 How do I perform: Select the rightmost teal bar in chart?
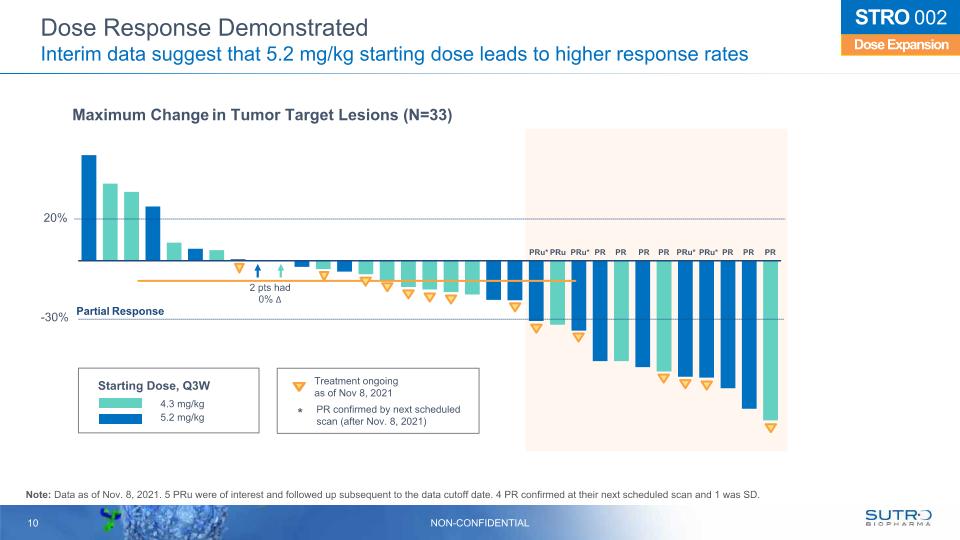click(x=770, y=340)
